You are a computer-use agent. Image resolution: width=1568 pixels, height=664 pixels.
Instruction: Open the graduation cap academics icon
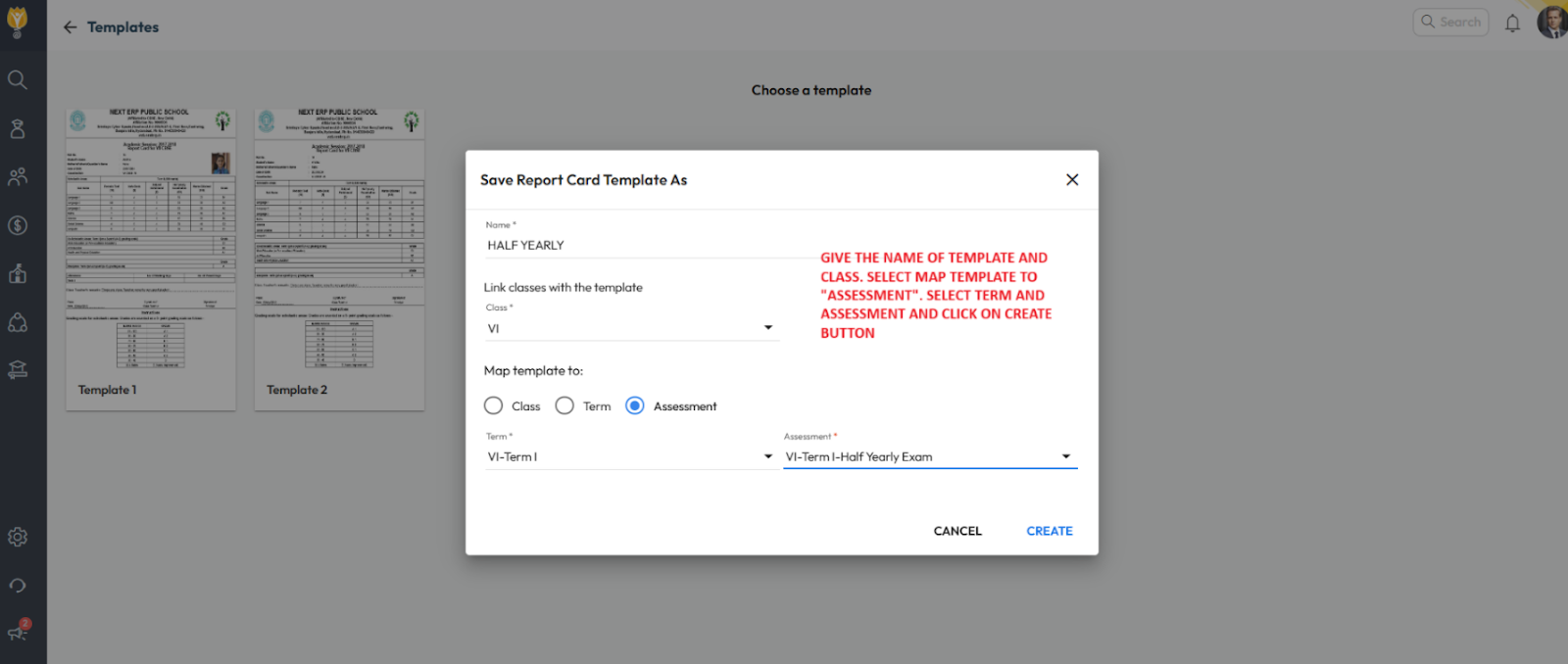pos(18,370)
